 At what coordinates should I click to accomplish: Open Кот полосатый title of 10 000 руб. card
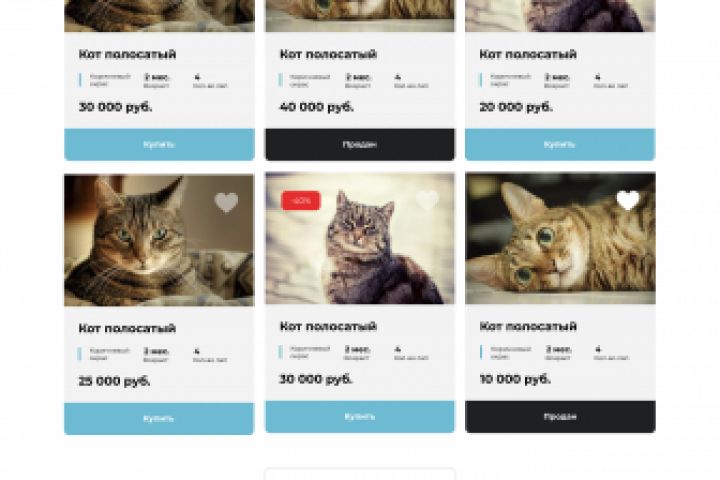tap(528, 327)
